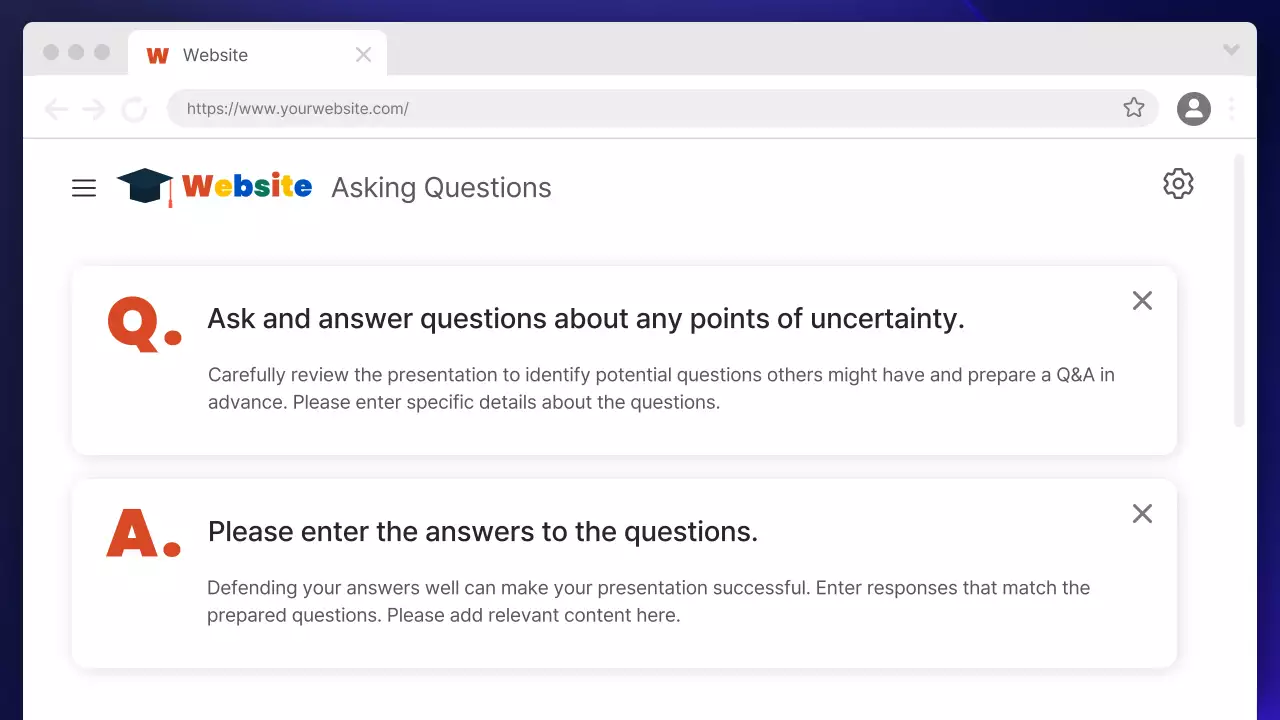Screen dimensions: 1280x720
Task: Bookmark this page with the star icon
Action: click(x=1133, y=108)
